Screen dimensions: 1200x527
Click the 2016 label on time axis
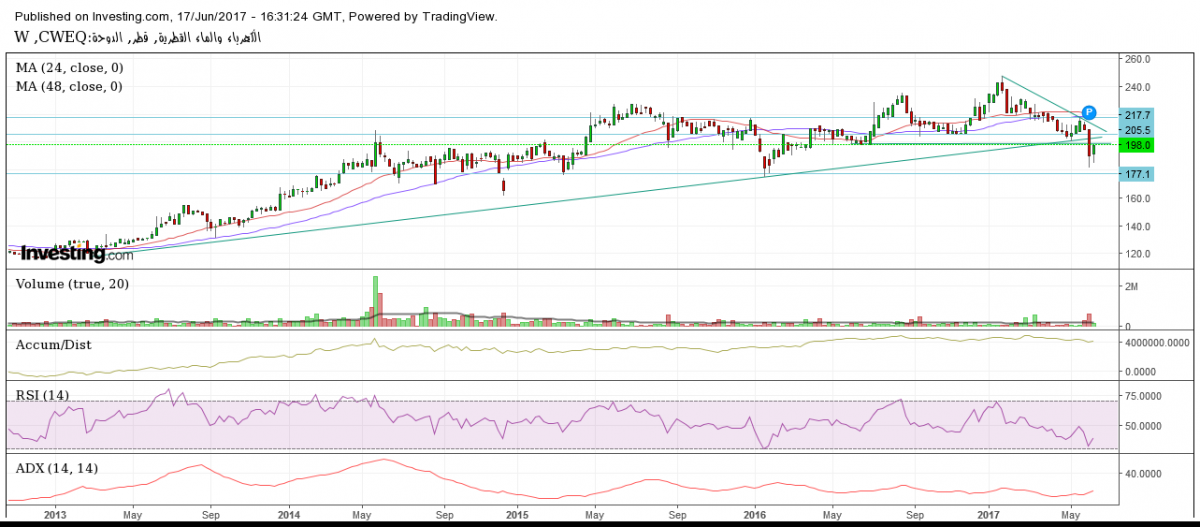pyautogui.click(x=755, y=515)
